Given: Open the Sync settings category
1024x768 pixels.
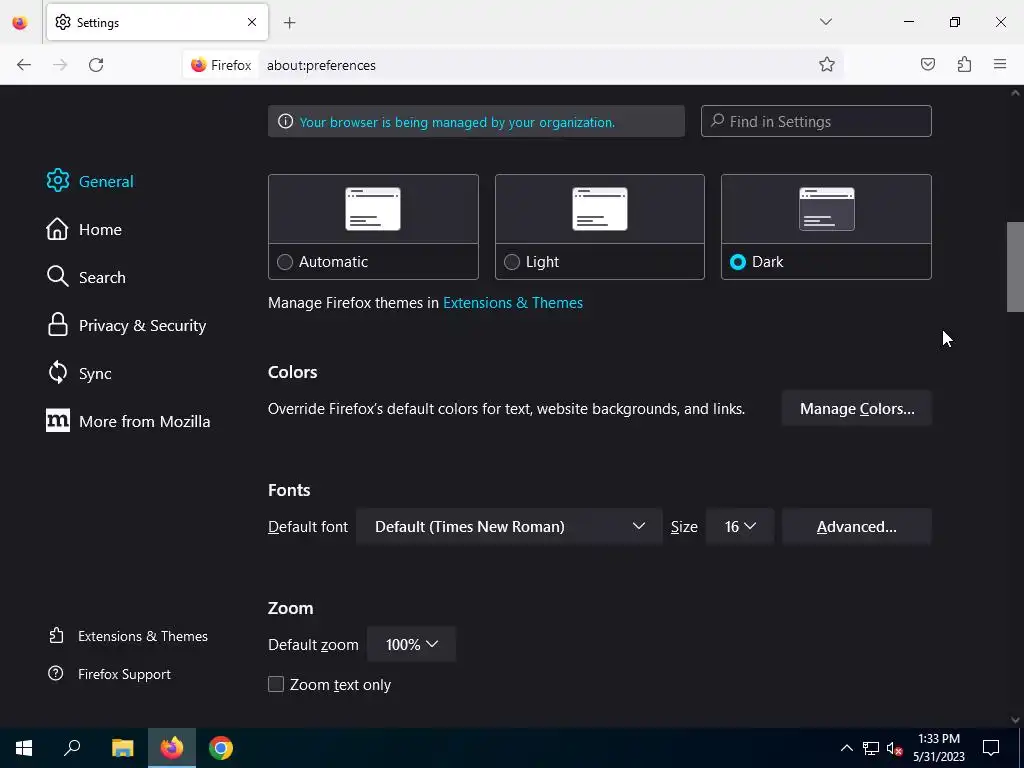Looking at the screenshot, I should (79, 373).
